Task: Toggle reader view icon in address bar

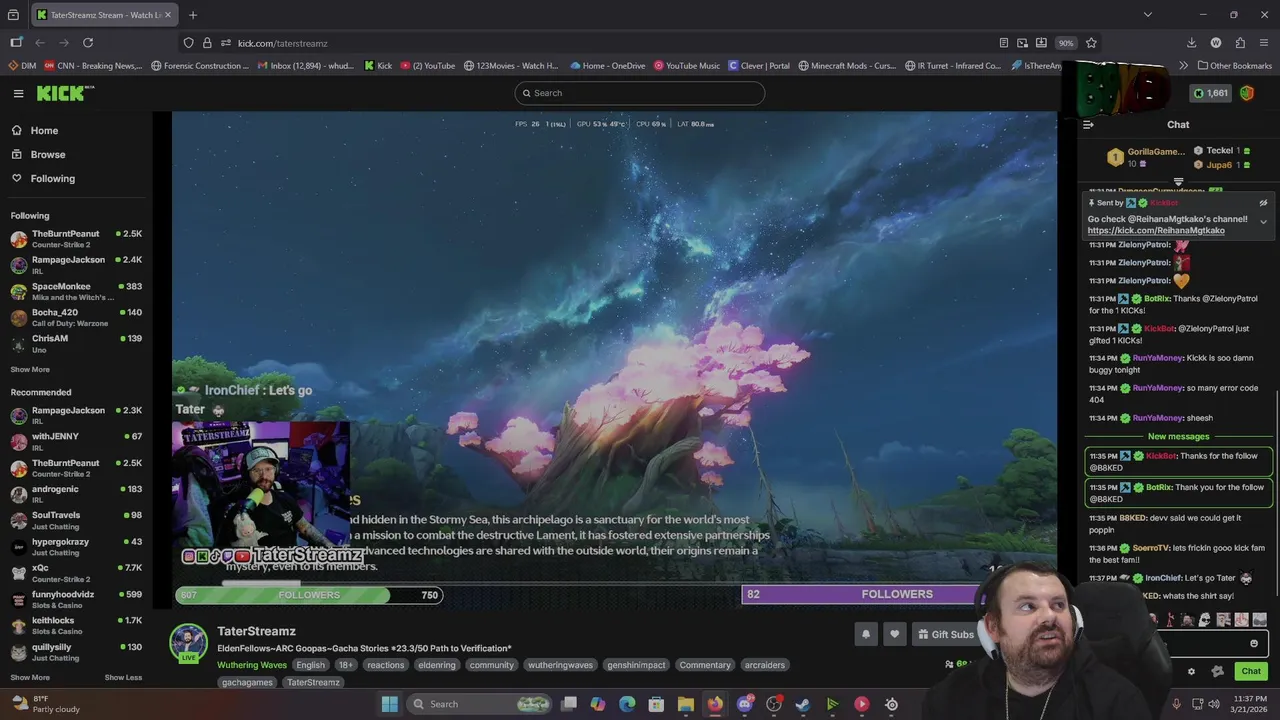Action: click(1003, 43)
